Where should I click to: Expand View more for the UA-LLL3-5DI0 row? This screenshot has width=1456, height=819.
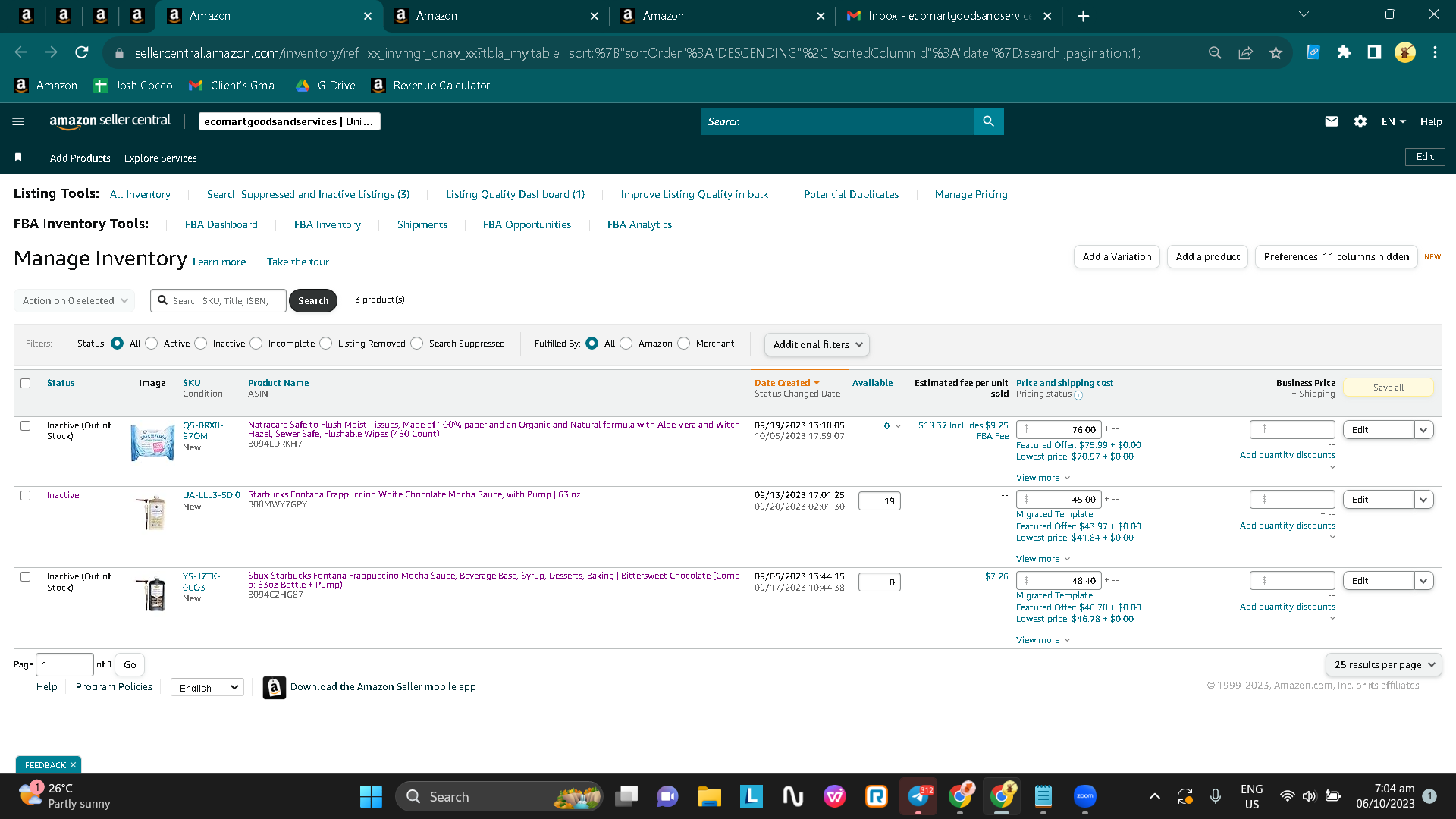(x=1043, y=559)
